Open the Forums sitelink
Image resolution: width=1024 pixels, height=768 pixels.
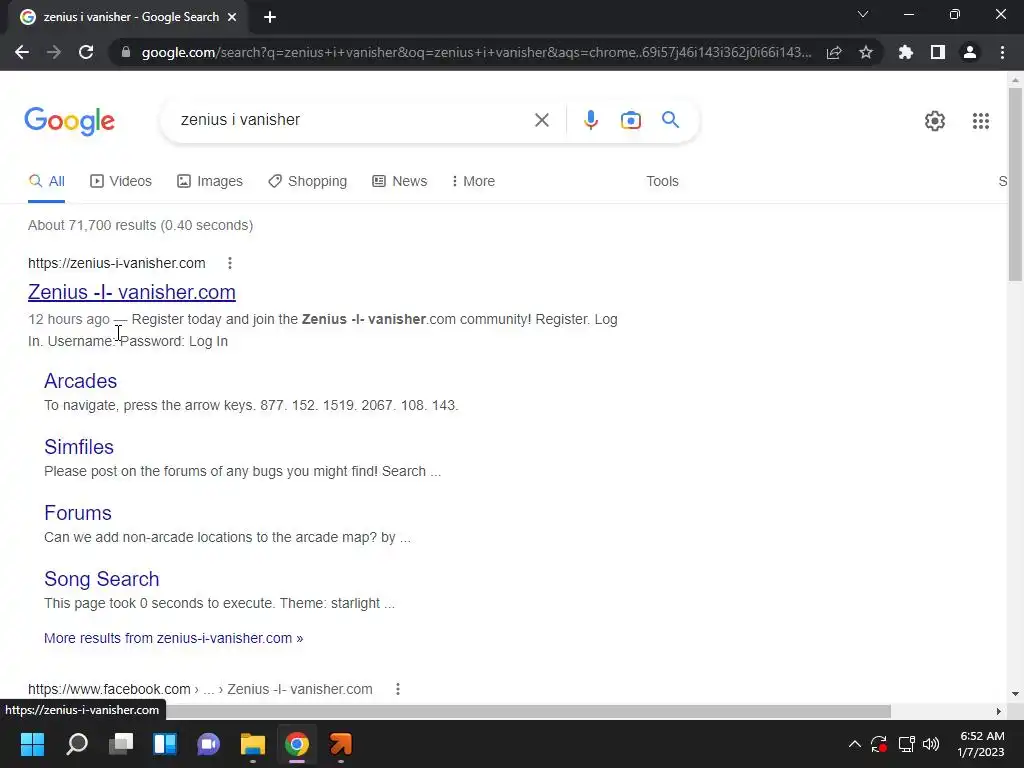pyautogui.click(x=78, y=513)
